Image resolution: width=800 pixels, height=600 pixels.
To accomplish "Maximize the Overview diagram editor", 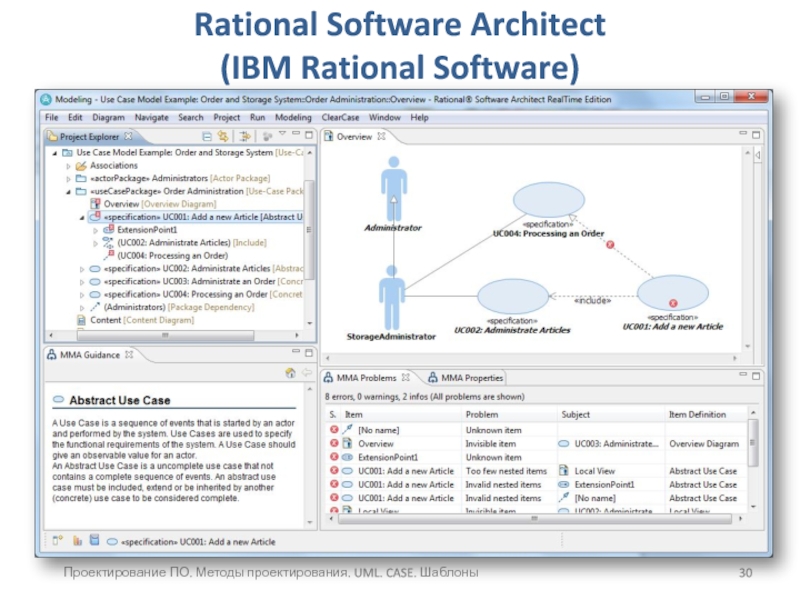I will (x=756, y=135).
